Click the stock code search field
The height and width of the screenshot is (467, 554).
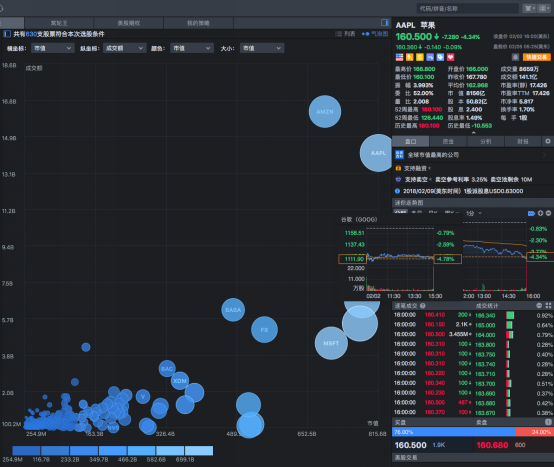click(x=467, y=8)
